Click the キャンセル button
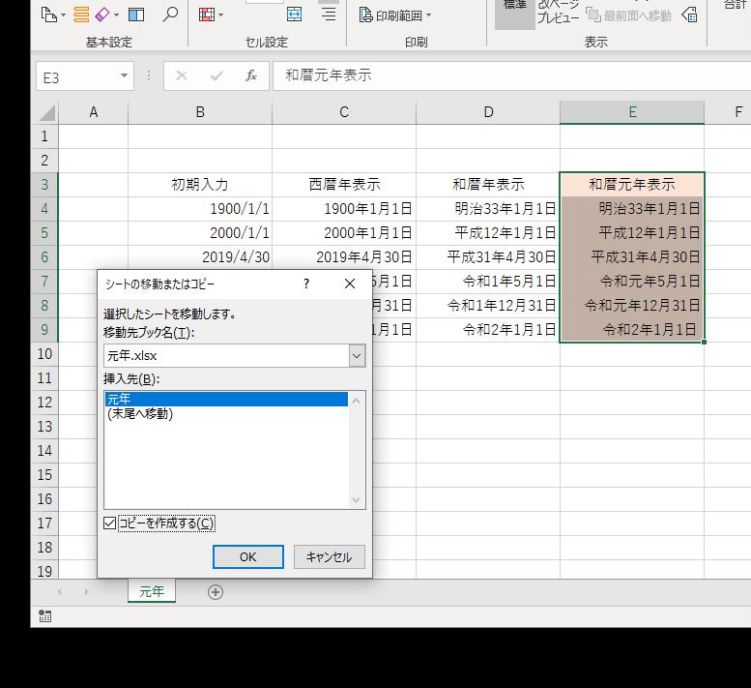Viewport: 751px width, 688px height. 329,557
